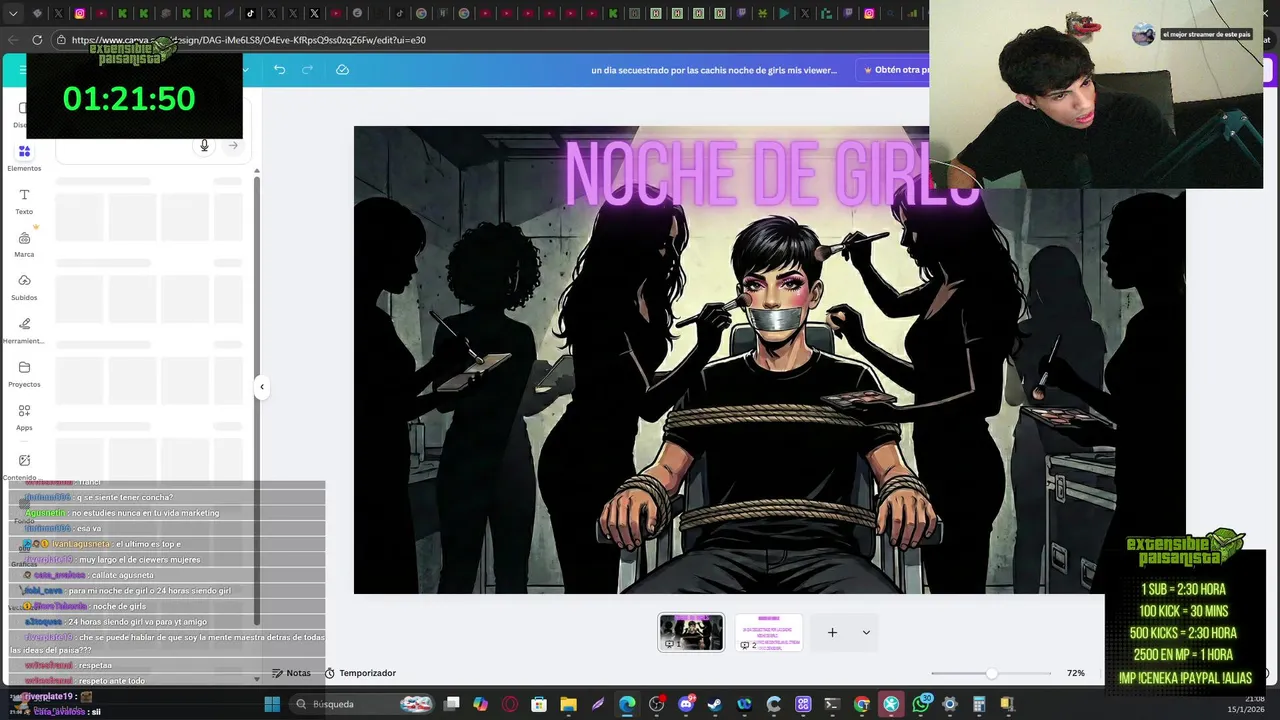The width and height of the screenshot is (1280, 720).
Task: Open the Proyectos folder panel
Action: pyautogui.click(x=24, y=374)
